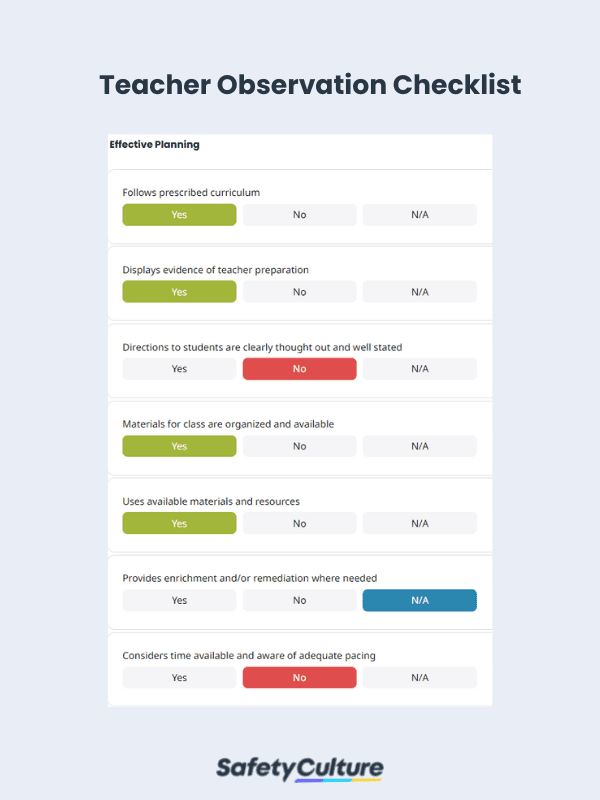Select No for Materials organized and available
This screenshot has width=600, height=800.
tap(299, 446)
